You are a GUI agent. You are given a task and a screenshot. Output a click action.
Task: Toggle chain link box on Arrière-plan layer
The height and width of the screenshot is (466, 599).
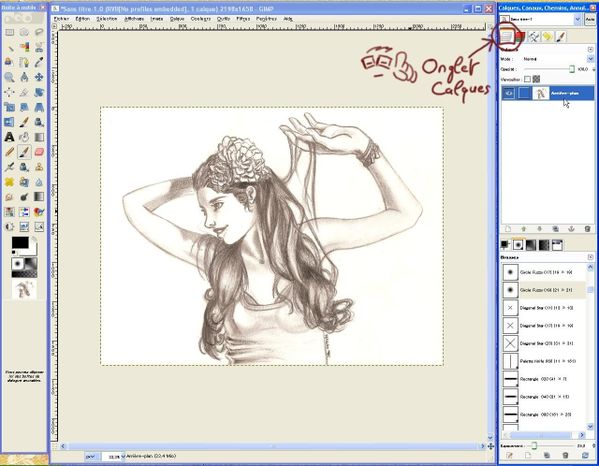click(x=524, y=93)
